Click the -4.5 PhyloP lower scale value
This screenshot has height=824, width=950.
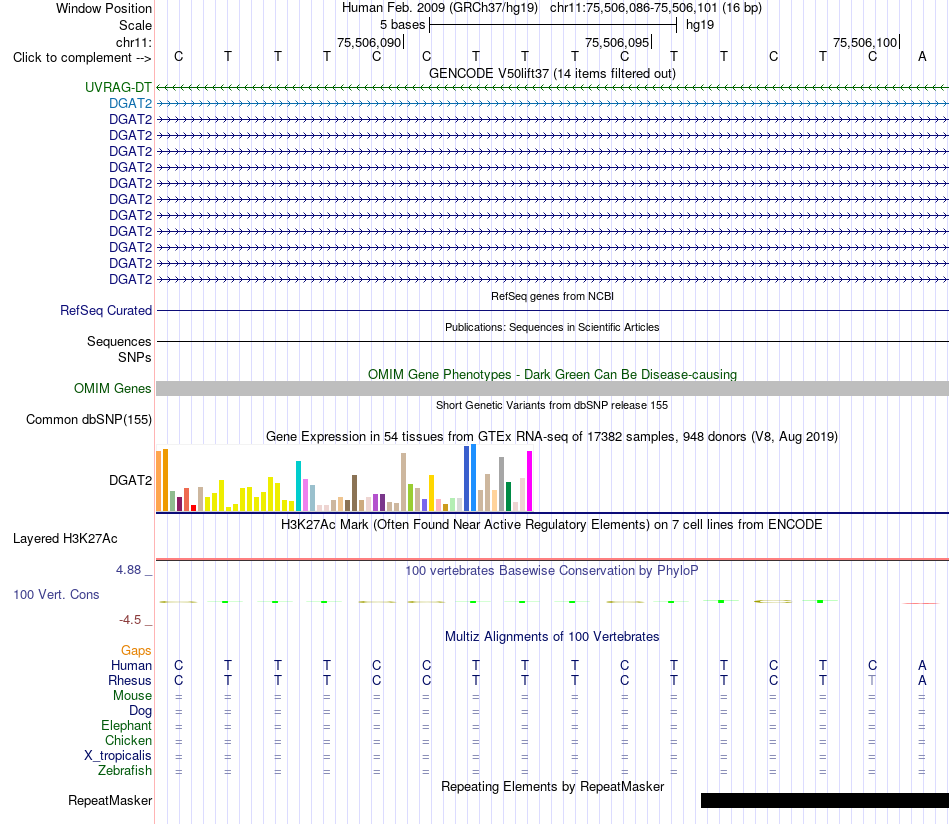click(x=130, y=619)
